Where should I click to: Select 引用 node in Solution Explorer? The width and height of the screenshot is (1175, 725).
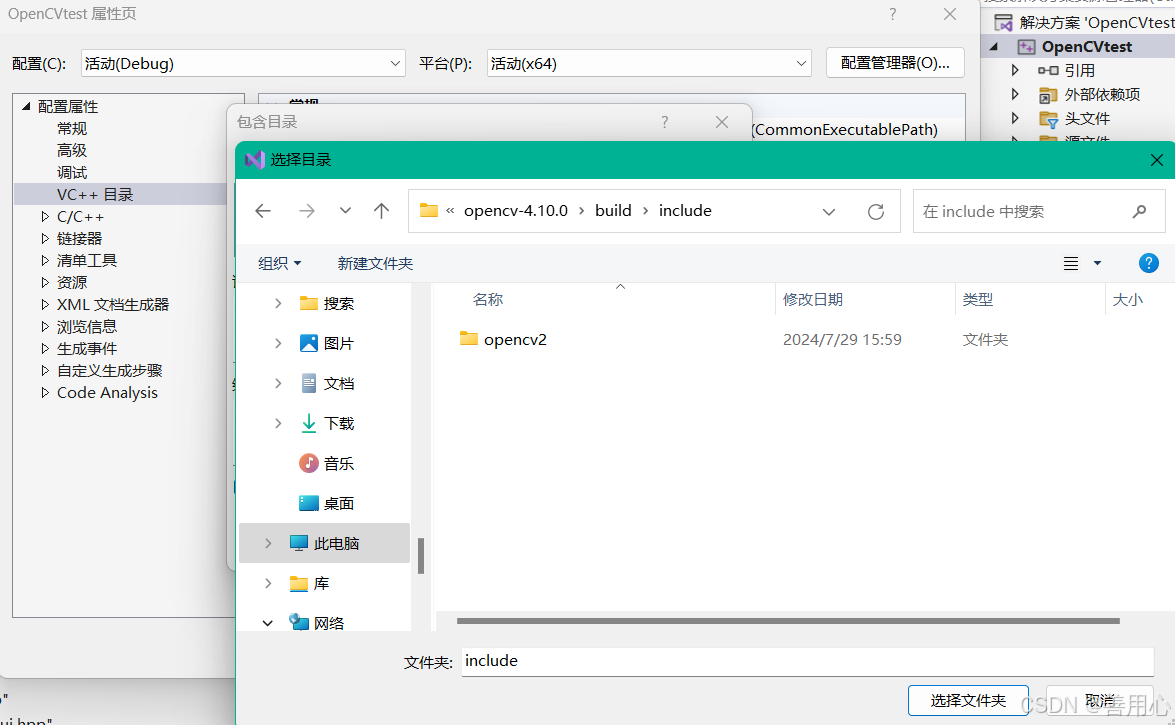pyautogui.click(x=1079, y=70)
